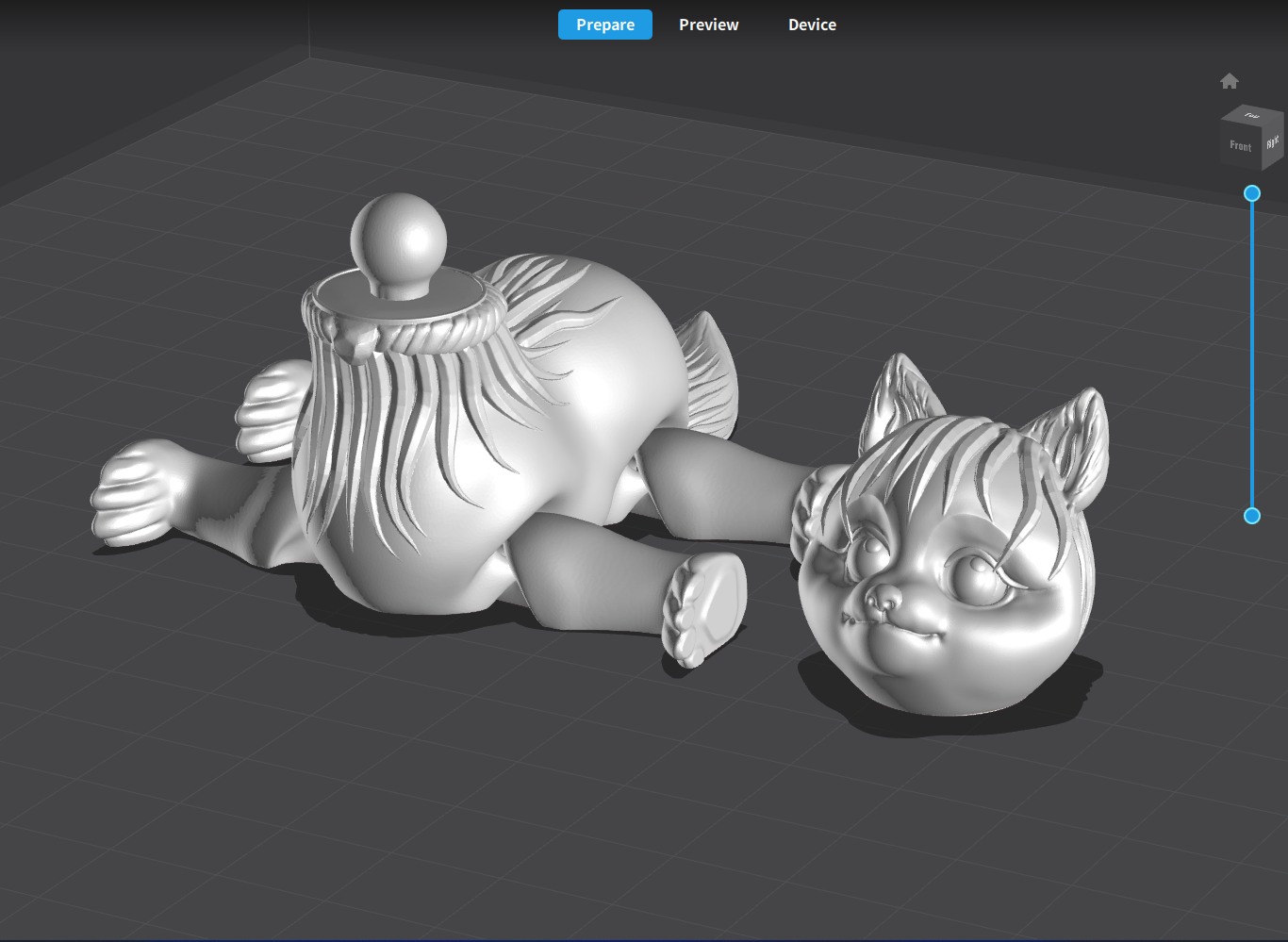Select the highlighted Prepare tab

click(604, 25)
